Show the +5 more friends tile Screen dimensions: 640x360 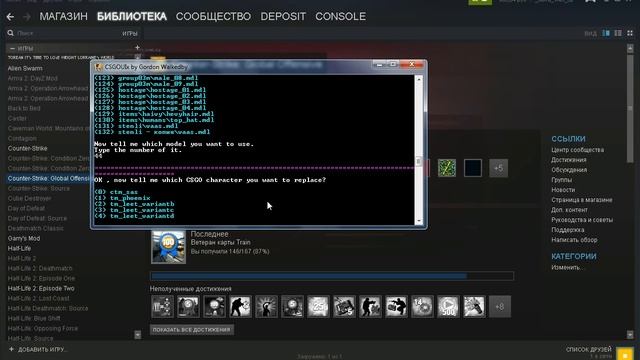(x=498, y=168)
